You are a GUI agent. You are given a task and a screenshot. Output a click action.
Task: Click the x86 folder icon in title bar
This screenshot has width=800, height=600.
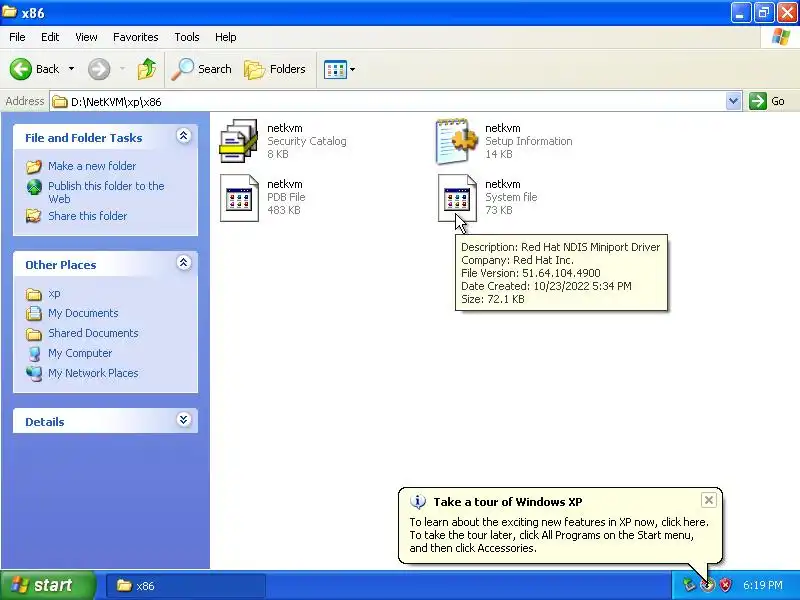9,12
